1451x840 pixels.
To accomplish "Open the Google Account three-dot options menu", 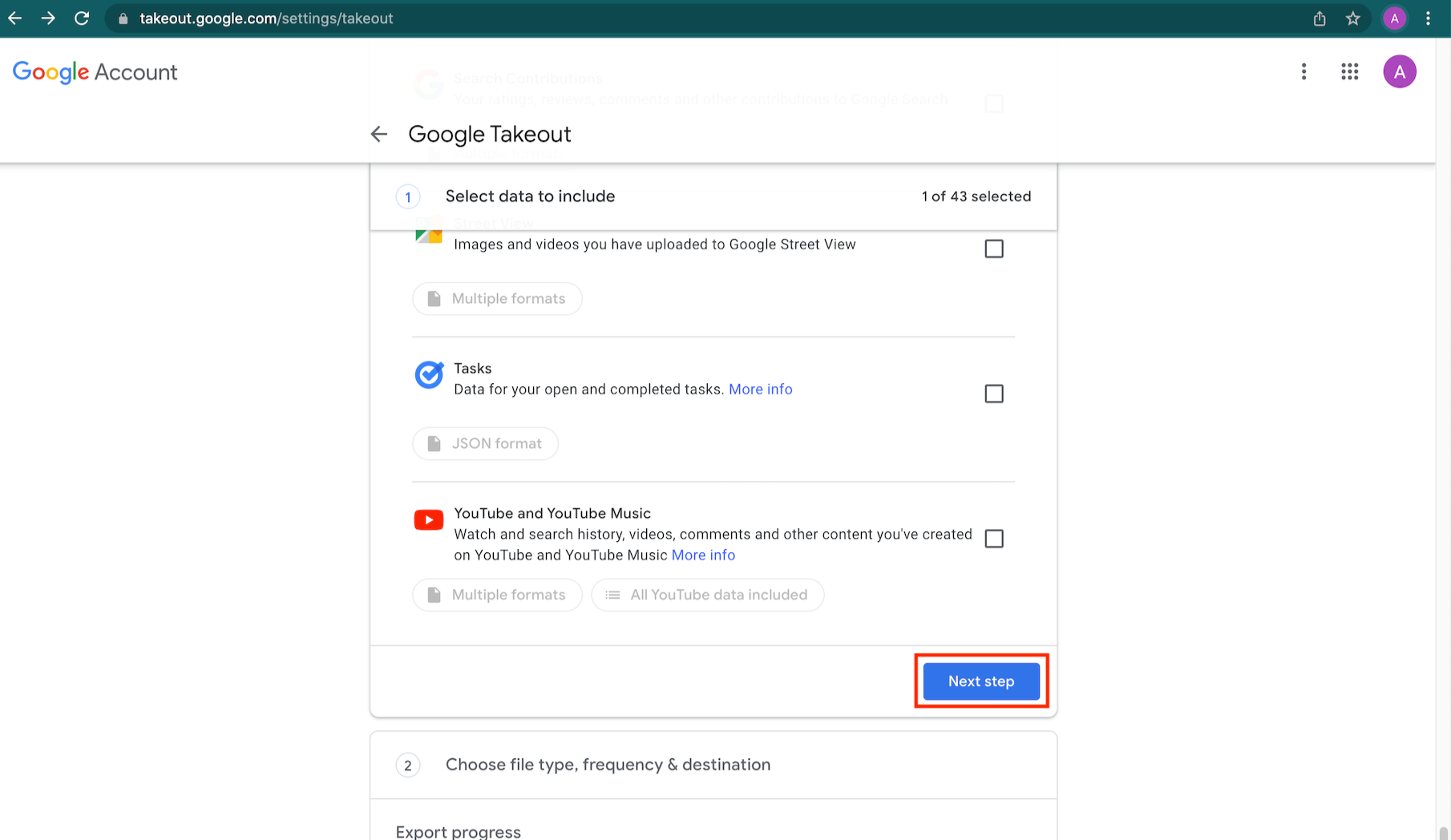I will pyautogui.click(x=1303, y=72).
